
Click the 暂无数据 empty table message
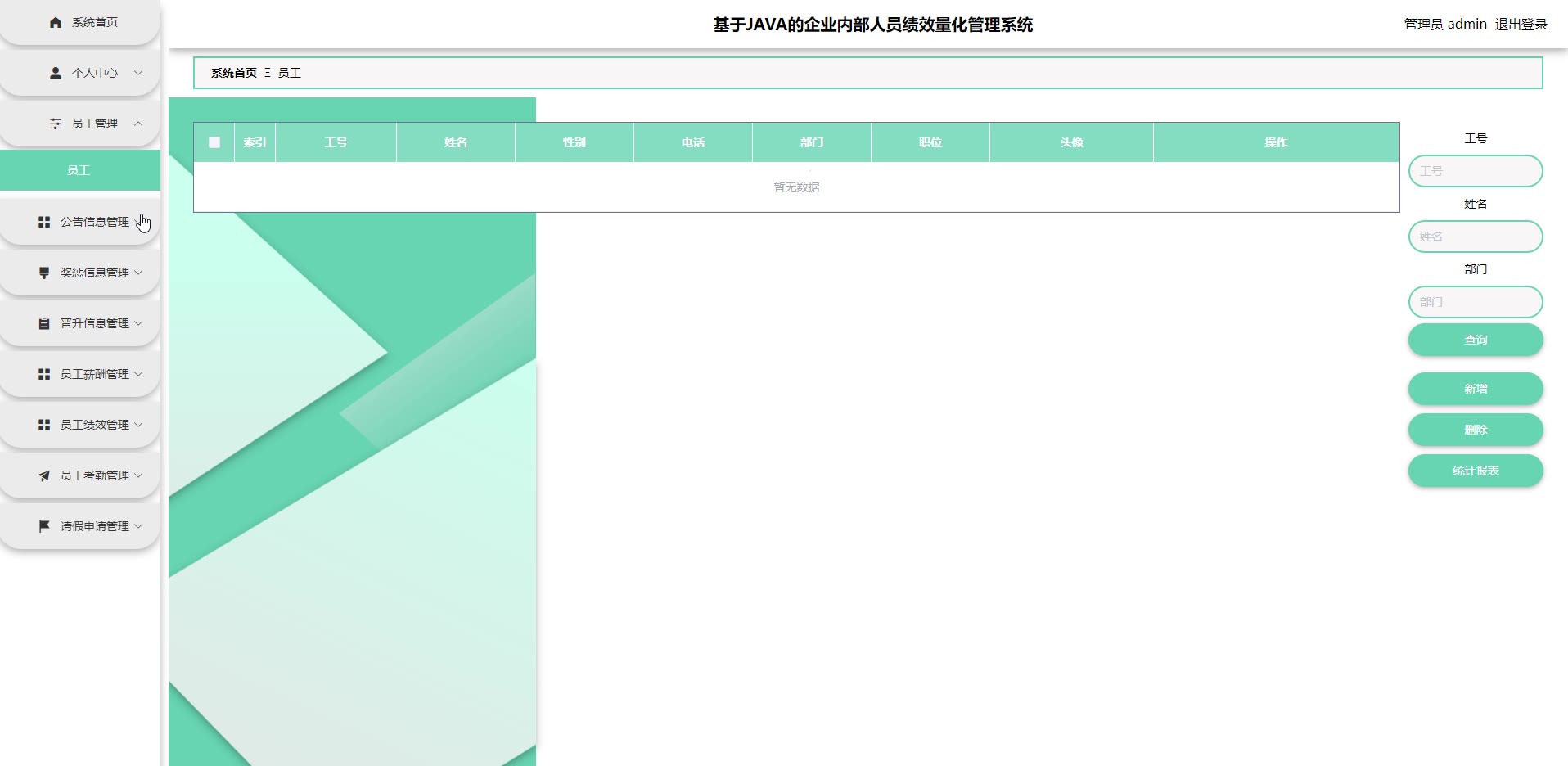(x=796, y=187)
